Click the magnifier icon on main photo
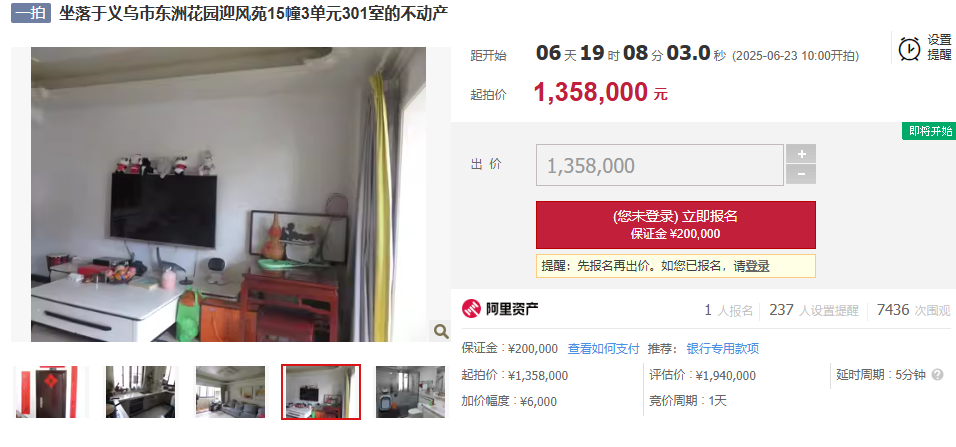 tap(441, 331)
